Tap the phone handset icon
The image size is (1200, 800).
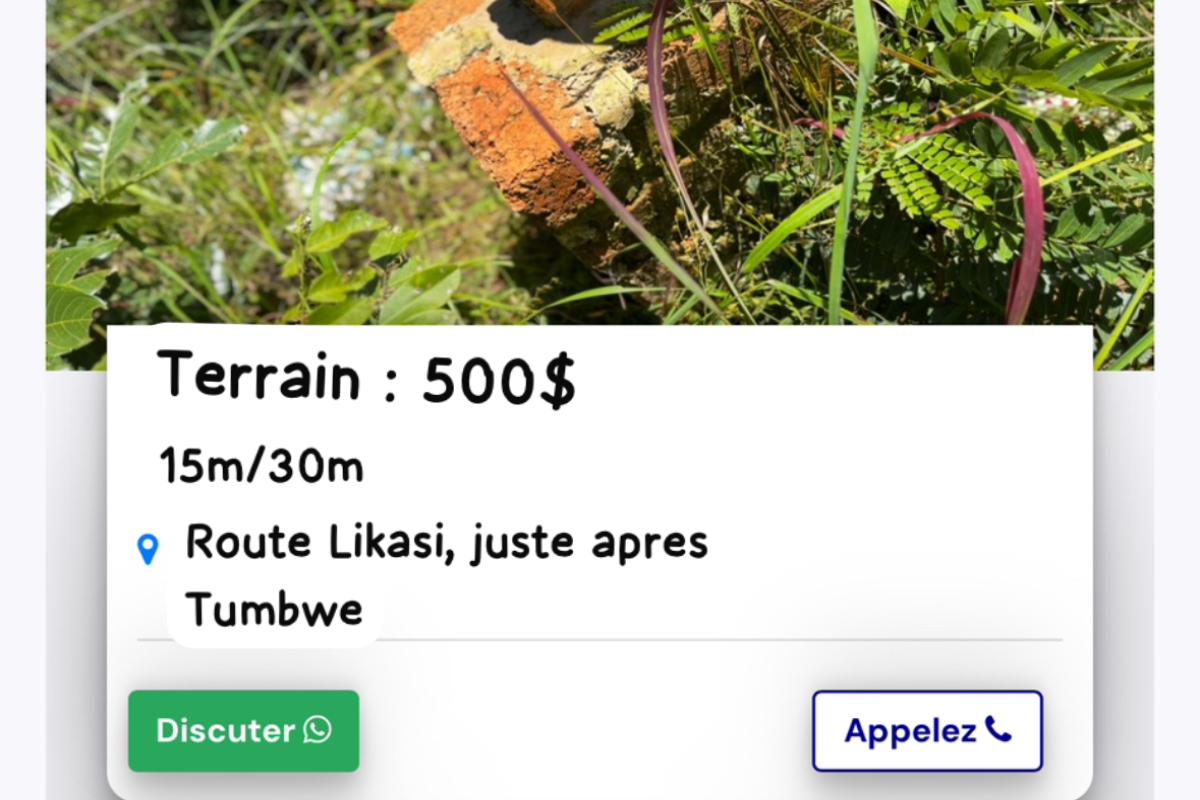click(x=998, y=729)
